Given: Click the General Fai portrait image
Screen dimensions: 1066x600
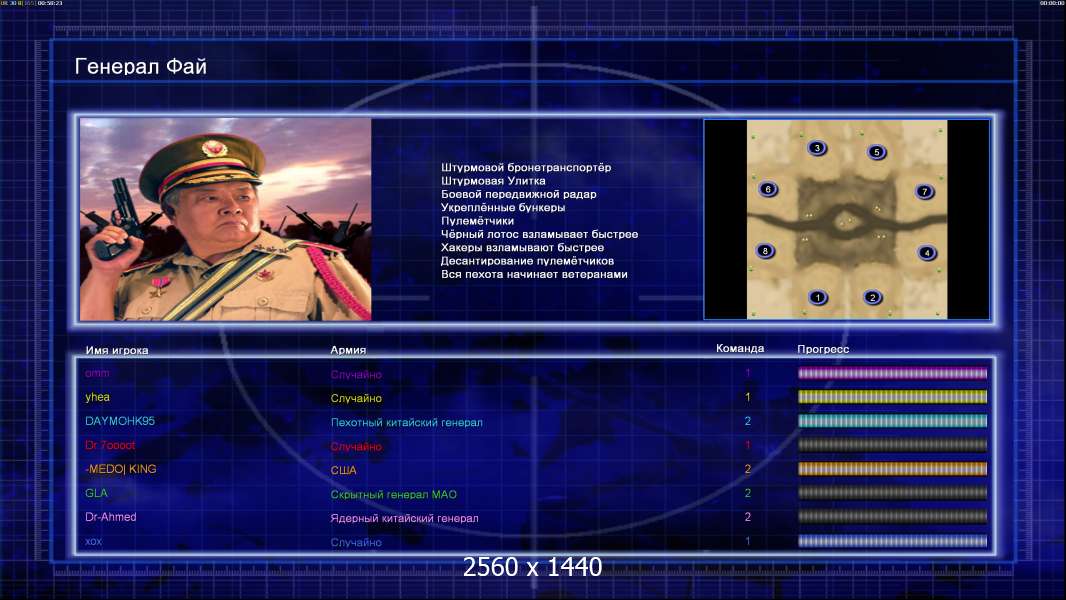Looking at the screenshot, I should 226,219.
